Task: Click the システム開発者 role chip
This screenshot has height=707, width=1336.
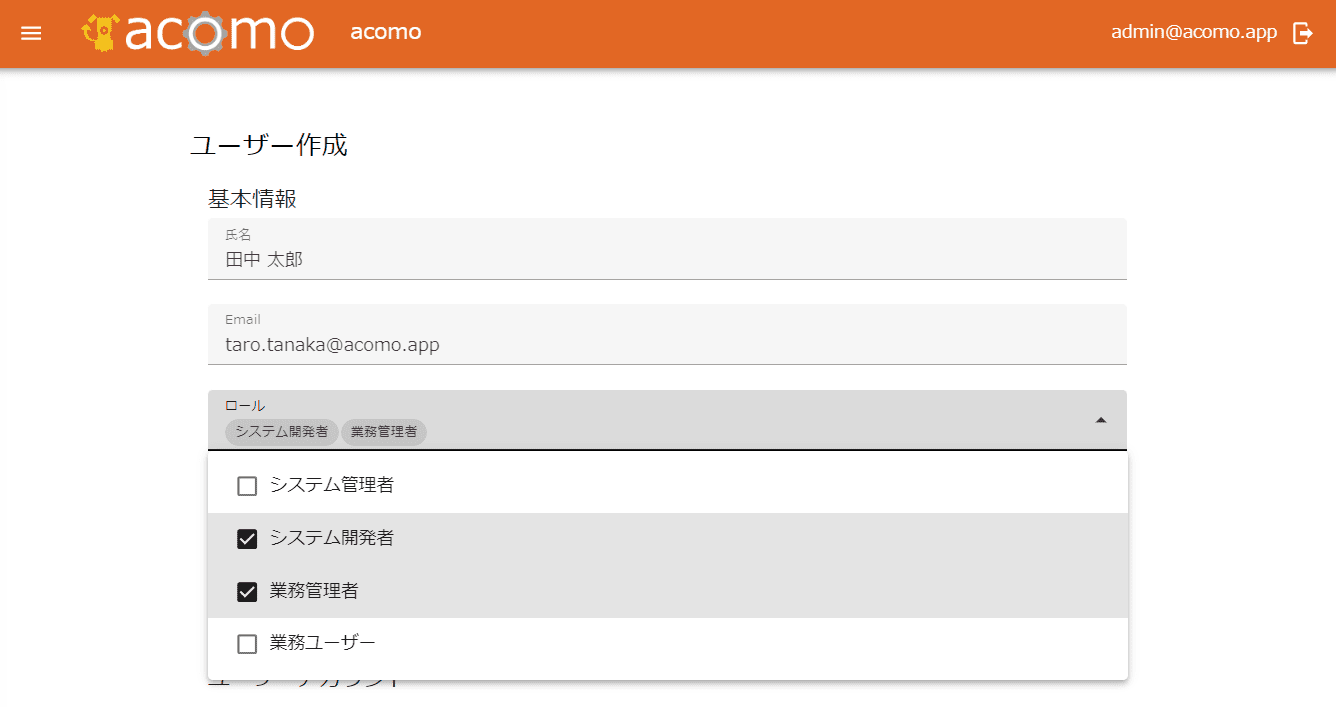Action: 282,432
